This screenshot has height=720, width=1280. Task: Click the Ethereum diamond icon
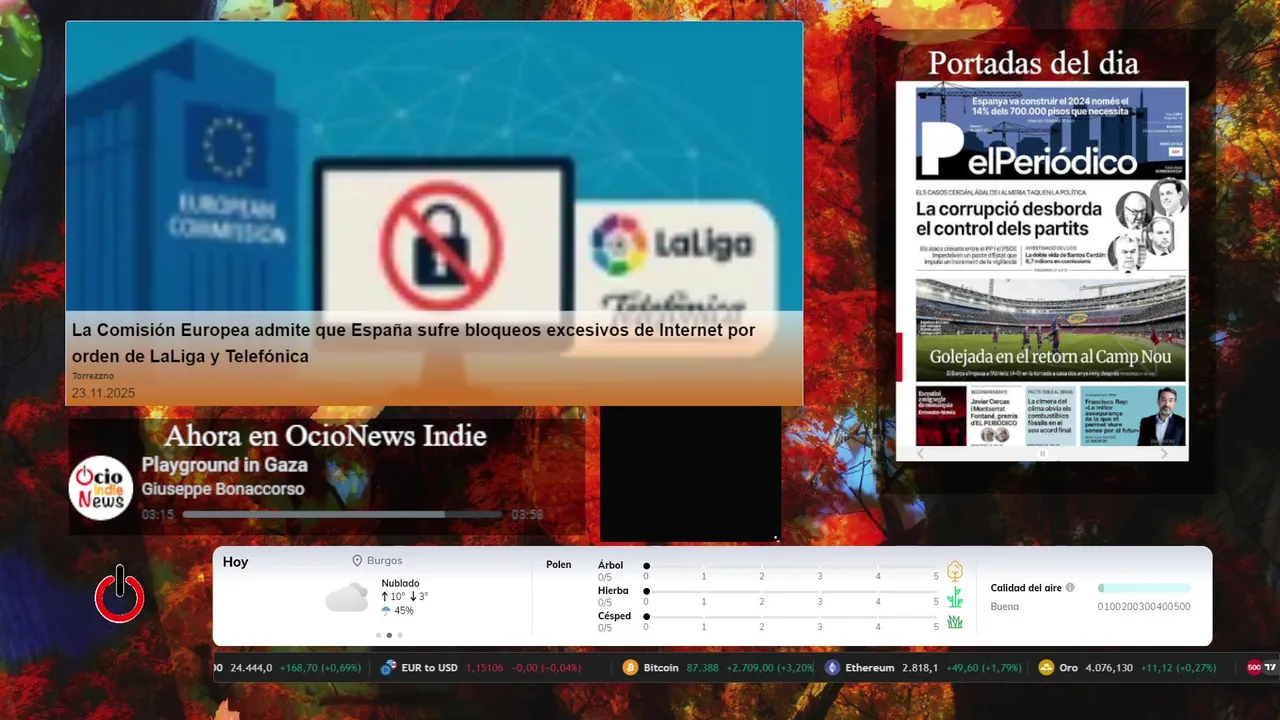pos(832,668)
